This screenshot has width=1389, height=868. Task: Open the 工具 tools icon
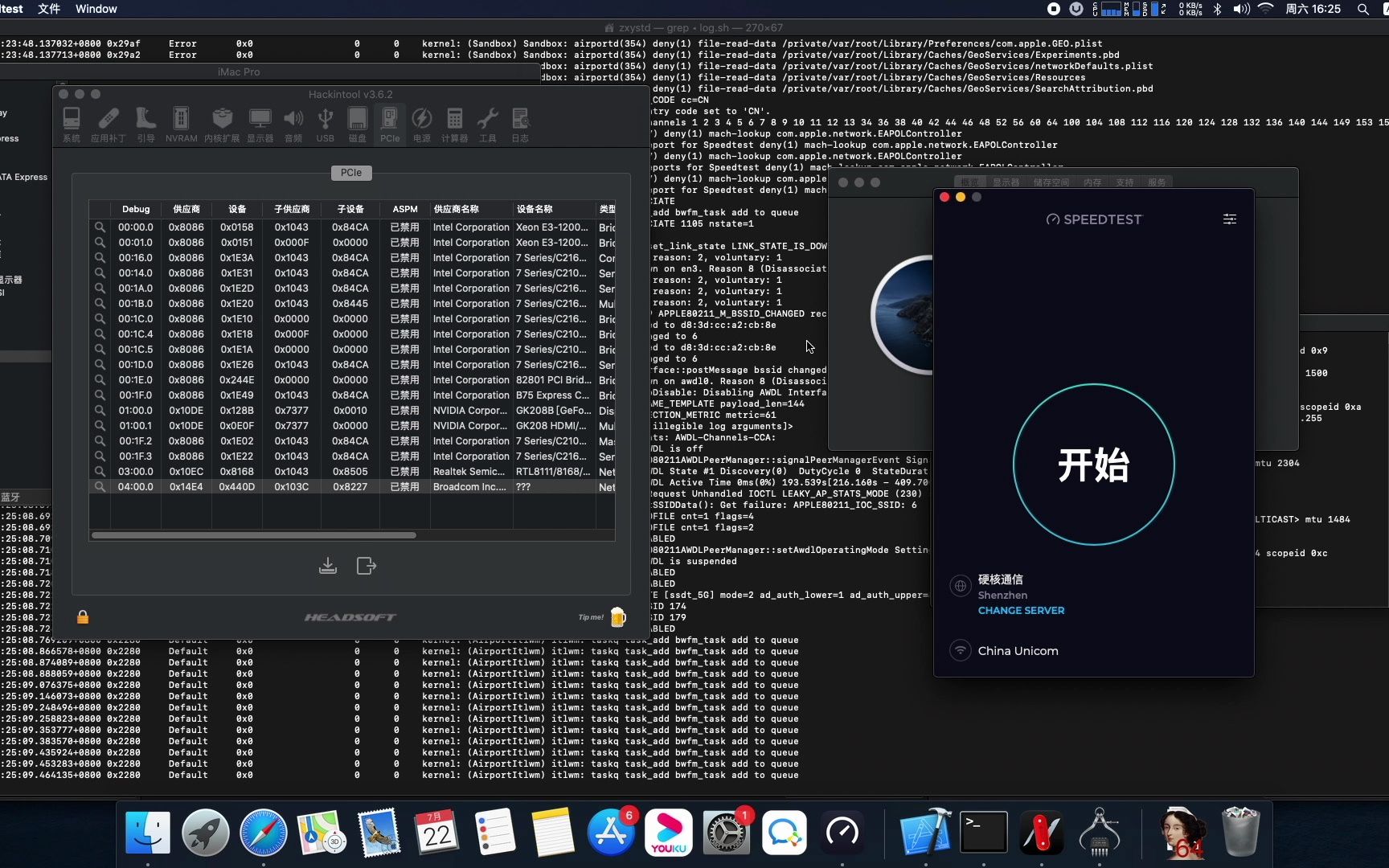click(x=487, y=125)
